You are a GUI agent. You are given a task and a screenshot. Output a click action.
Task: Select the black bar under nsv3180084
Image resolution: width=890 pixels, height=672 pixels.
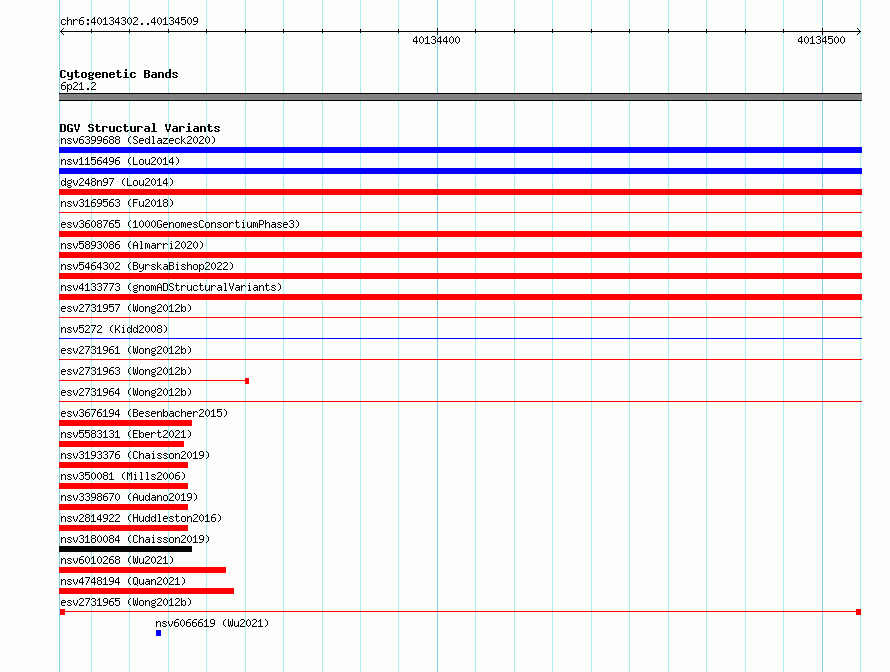(125, 549)
